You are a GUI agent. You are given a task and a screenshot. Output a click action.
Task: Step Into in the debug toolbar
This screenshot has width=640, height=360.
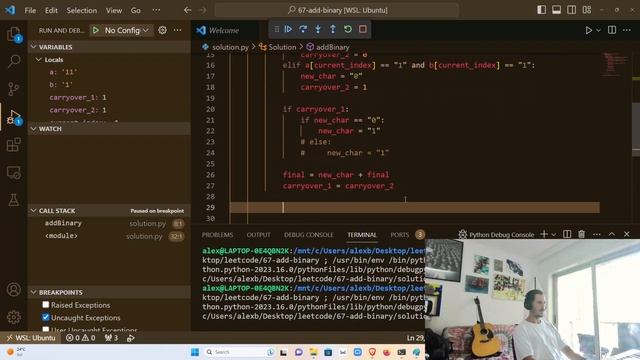(318, 29)
